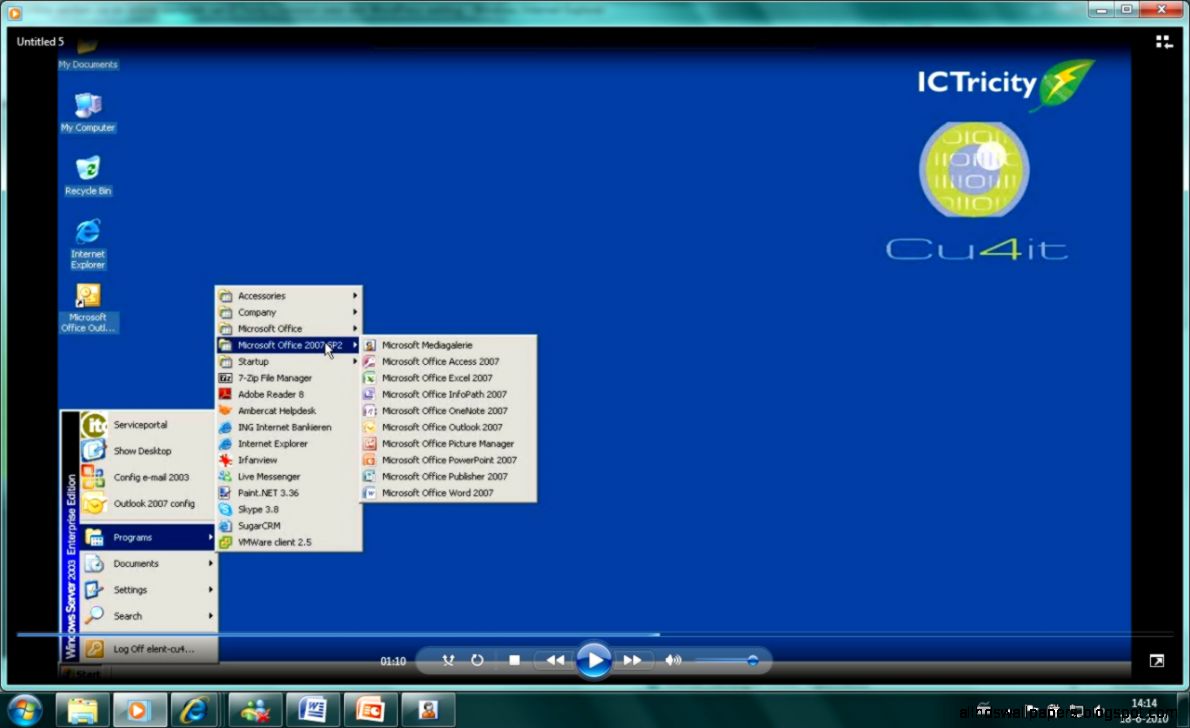Select Documents in the Start menu

(x=135, y=563)
